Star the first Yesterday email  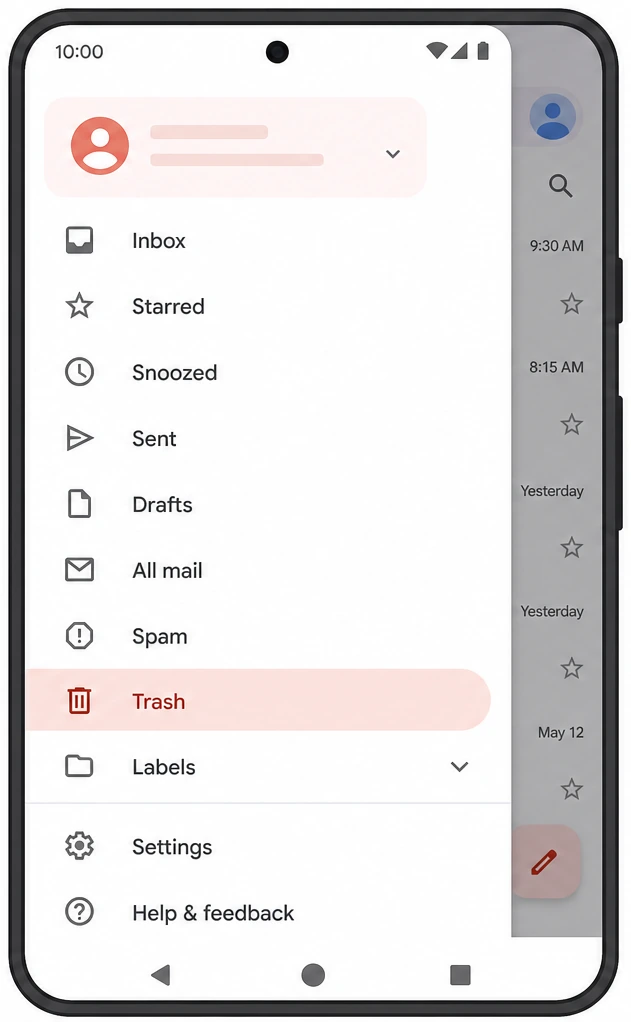pos(572,548)
